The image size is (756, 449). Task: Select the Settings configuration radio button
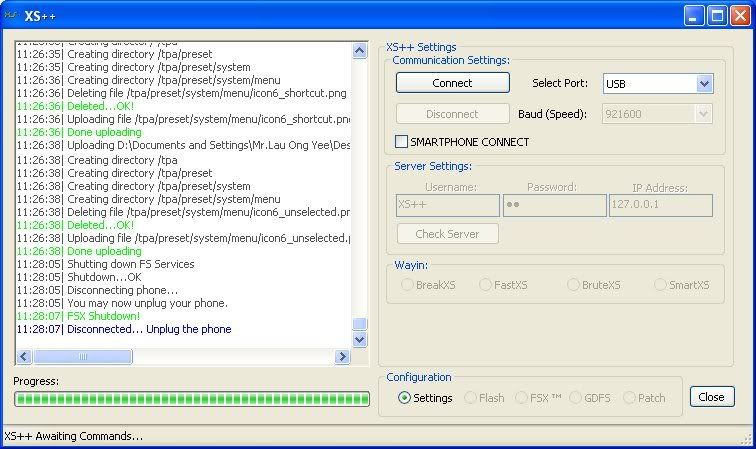click(x=404, y=397)
